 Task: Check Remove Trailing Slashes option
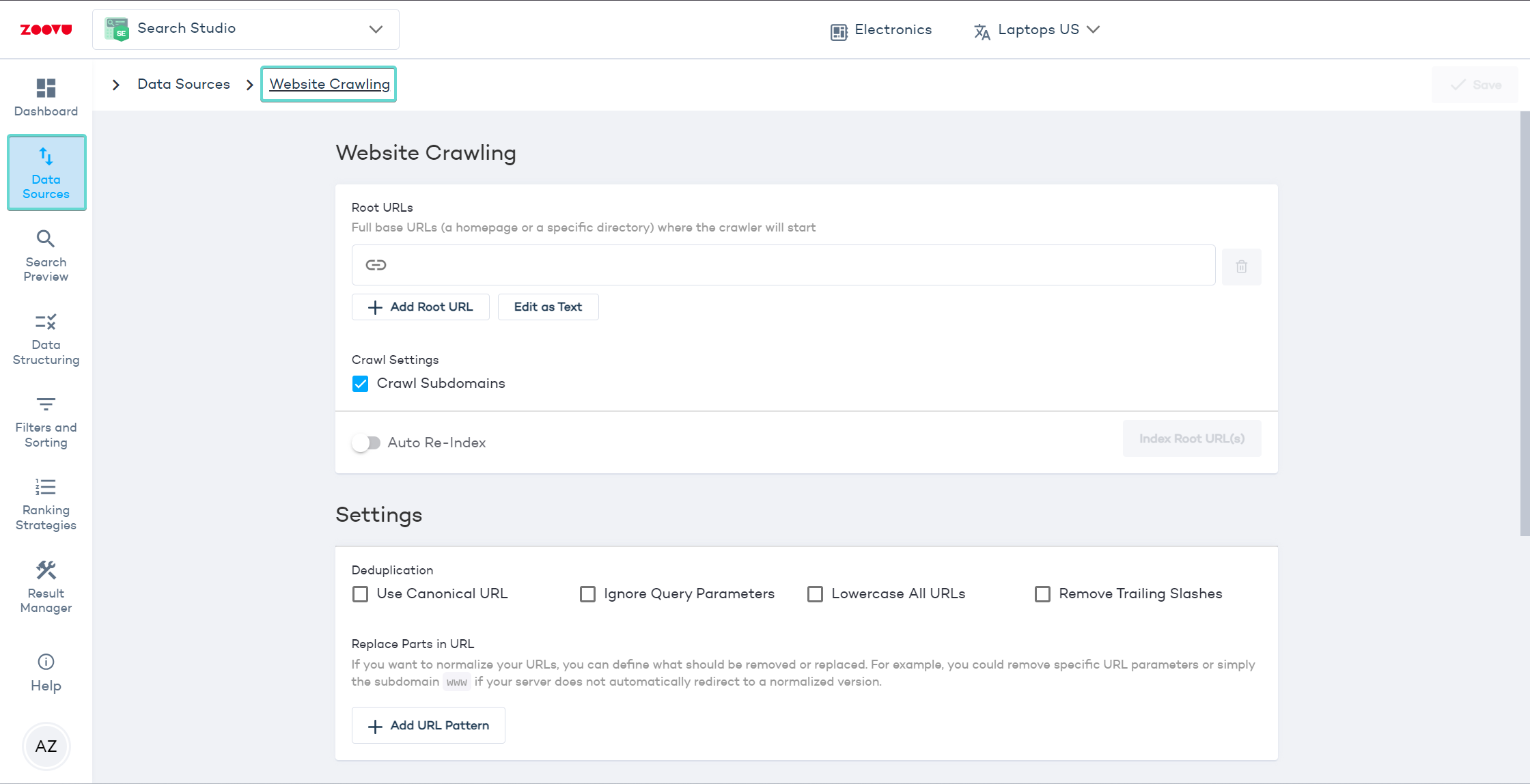1042,594
